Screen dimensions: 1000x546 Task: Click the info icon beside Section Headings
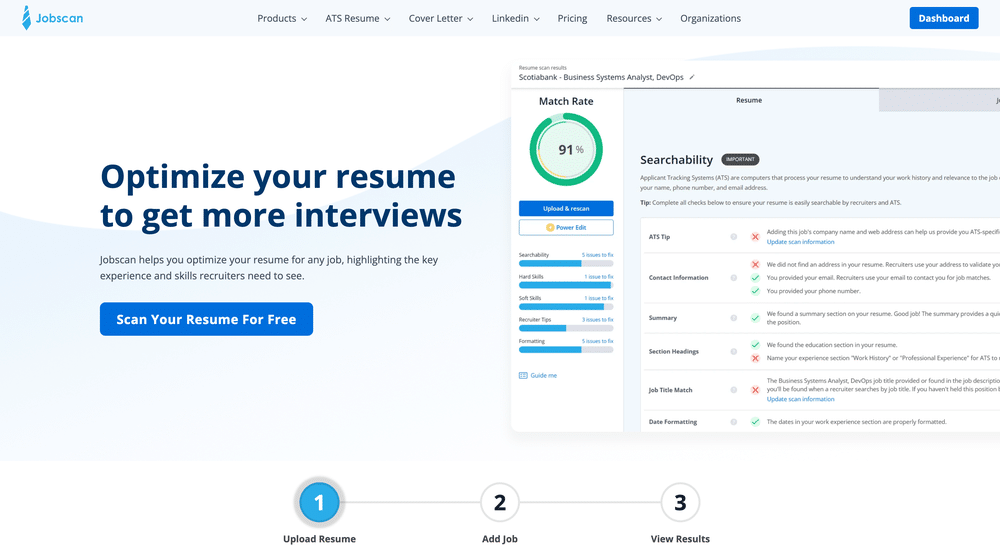point(733,351)
